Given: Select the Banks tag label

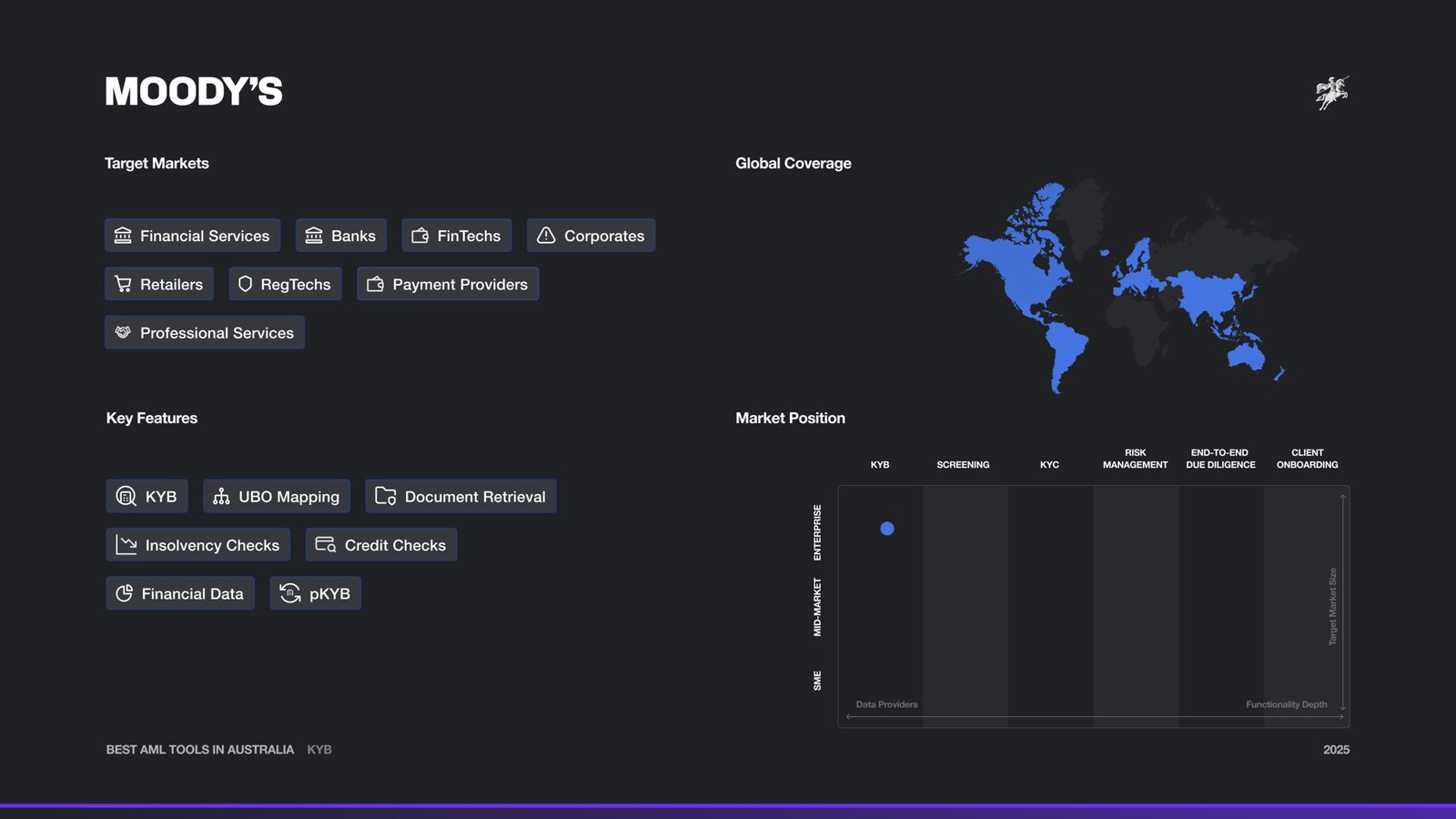Looking at the screenshot, I should click(x=353, y=236).
